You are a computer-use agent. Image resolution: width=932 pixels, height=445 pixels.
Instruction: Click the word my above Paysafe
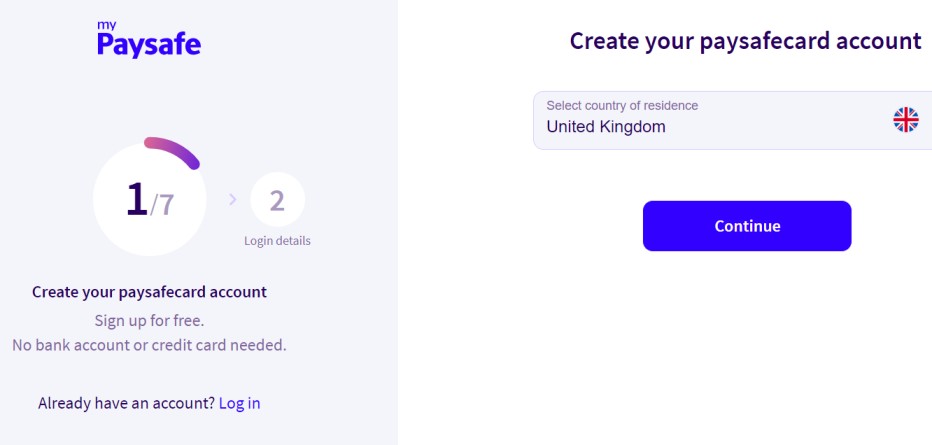click(106, 26)
